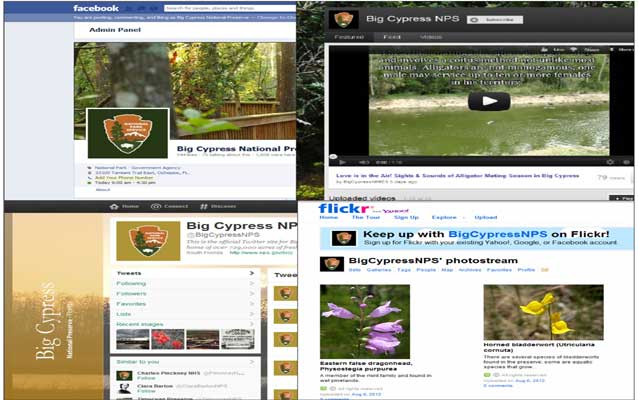Screen dimensions: 638x400
Task: Open the first recent image thumbnail
Action: (x=133, y=339)
